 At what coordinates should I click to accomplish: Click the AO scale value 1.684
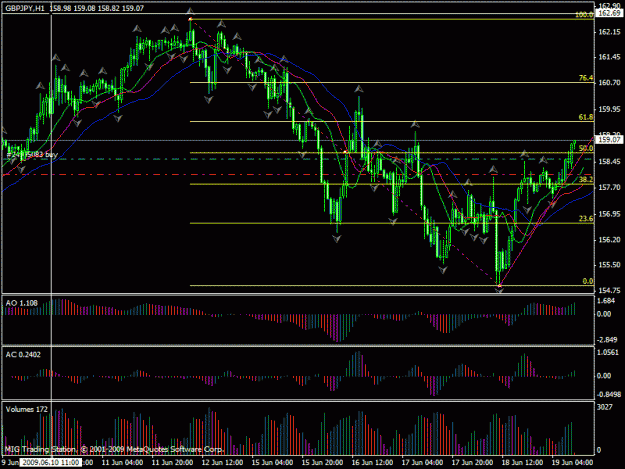tap(606, 301)
